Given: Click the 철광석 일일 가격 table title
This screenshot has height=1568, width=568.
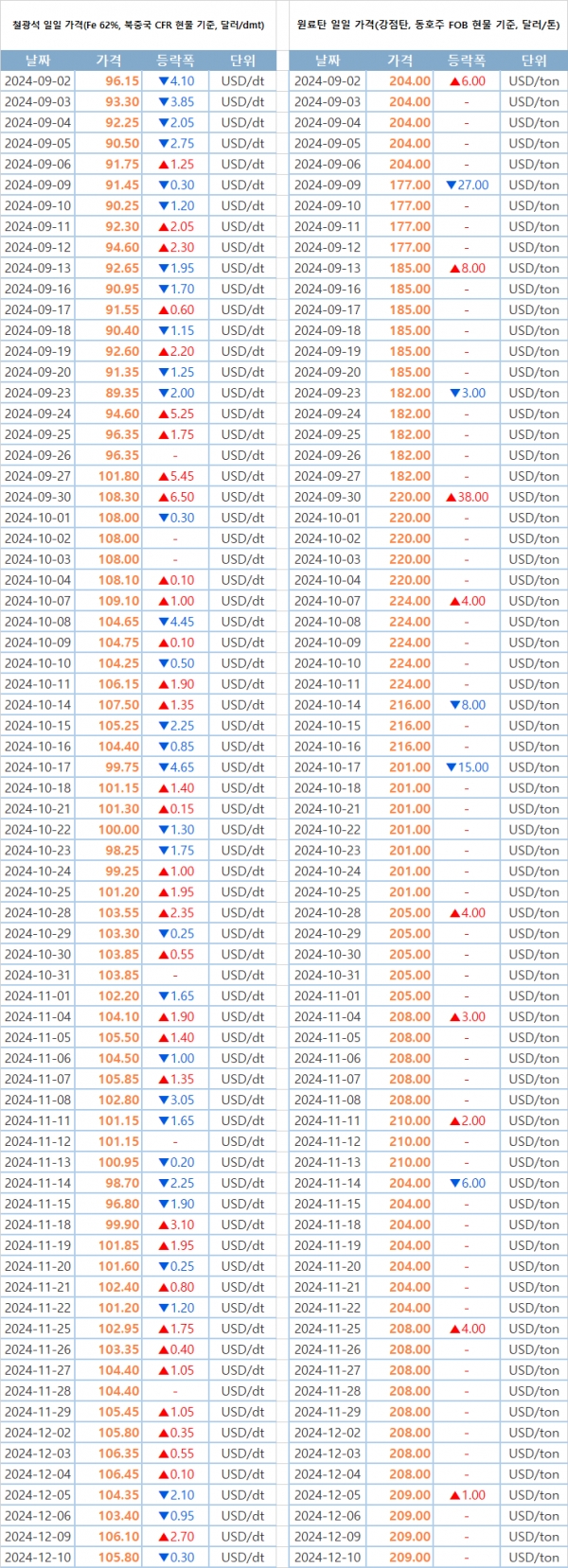Looking at the screenshot, I should 138,26.
